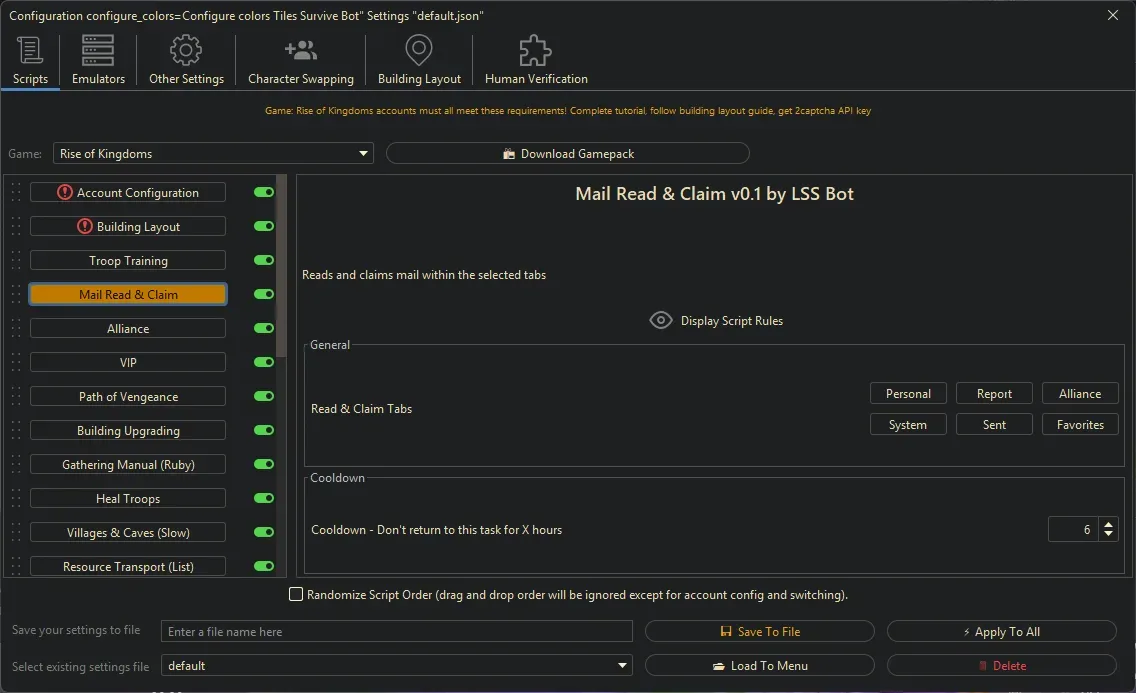
Task: Click the warning icon on Account Configuration
Action: [x=65, y=192]
